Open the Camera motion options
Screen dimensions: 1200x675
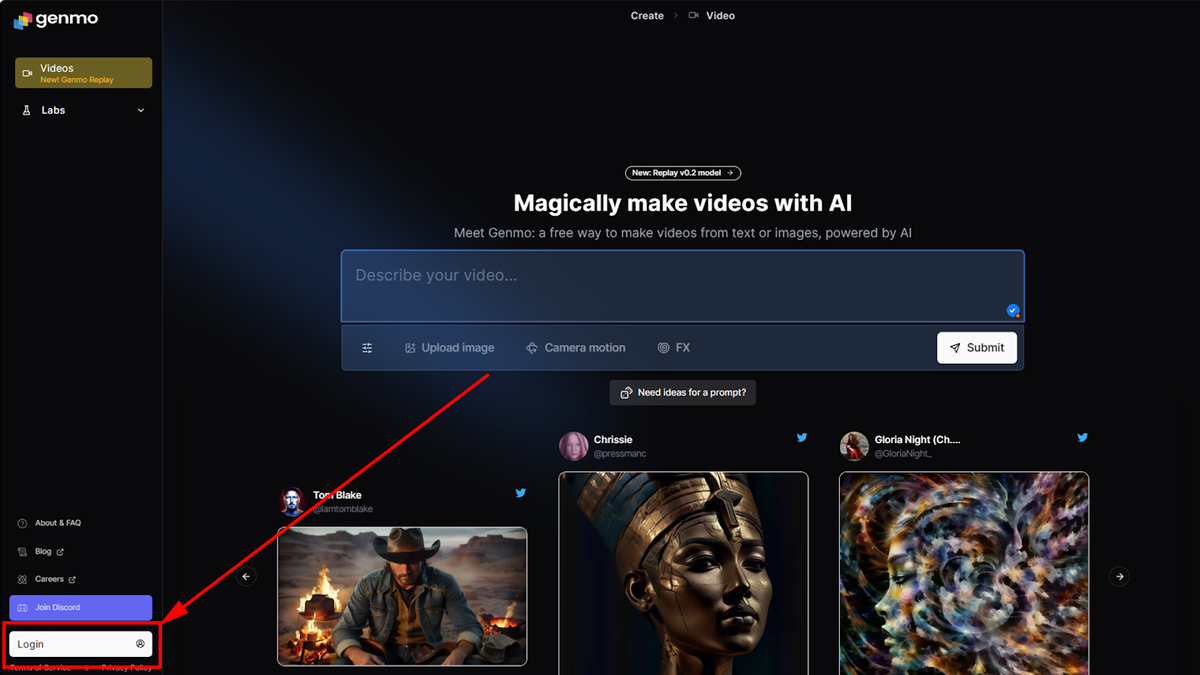point(575,348)
